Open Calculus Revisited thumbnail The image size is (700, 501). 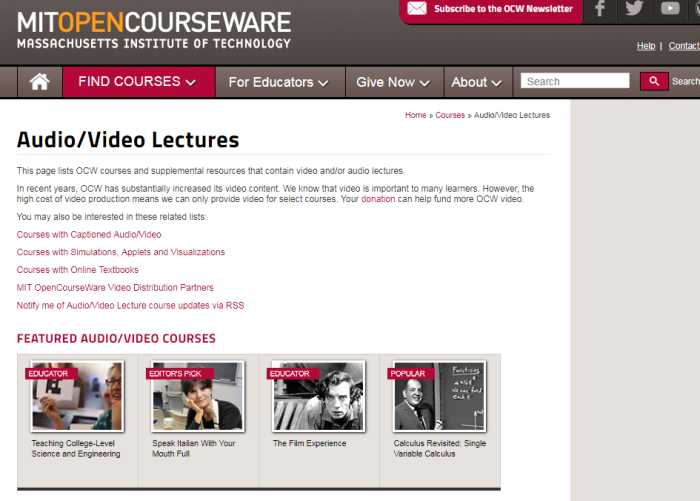439,397
